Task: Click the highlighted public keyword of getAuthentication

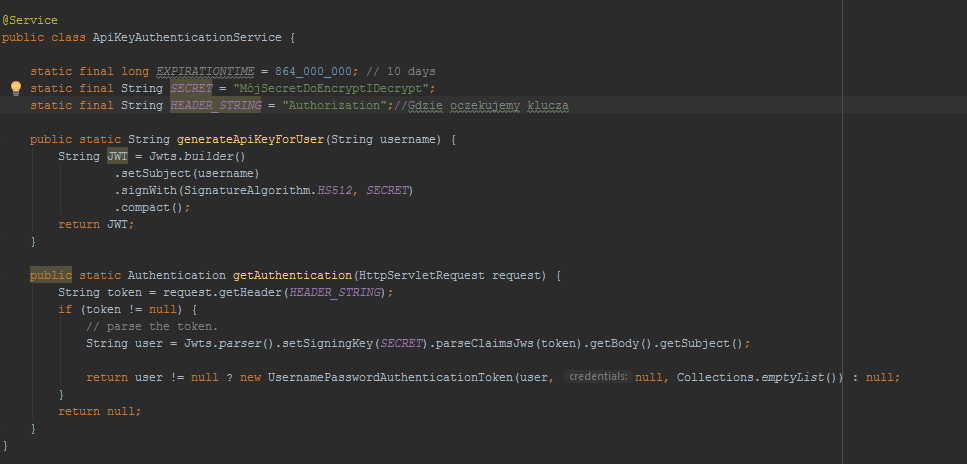Action: [x=51, y=275]
